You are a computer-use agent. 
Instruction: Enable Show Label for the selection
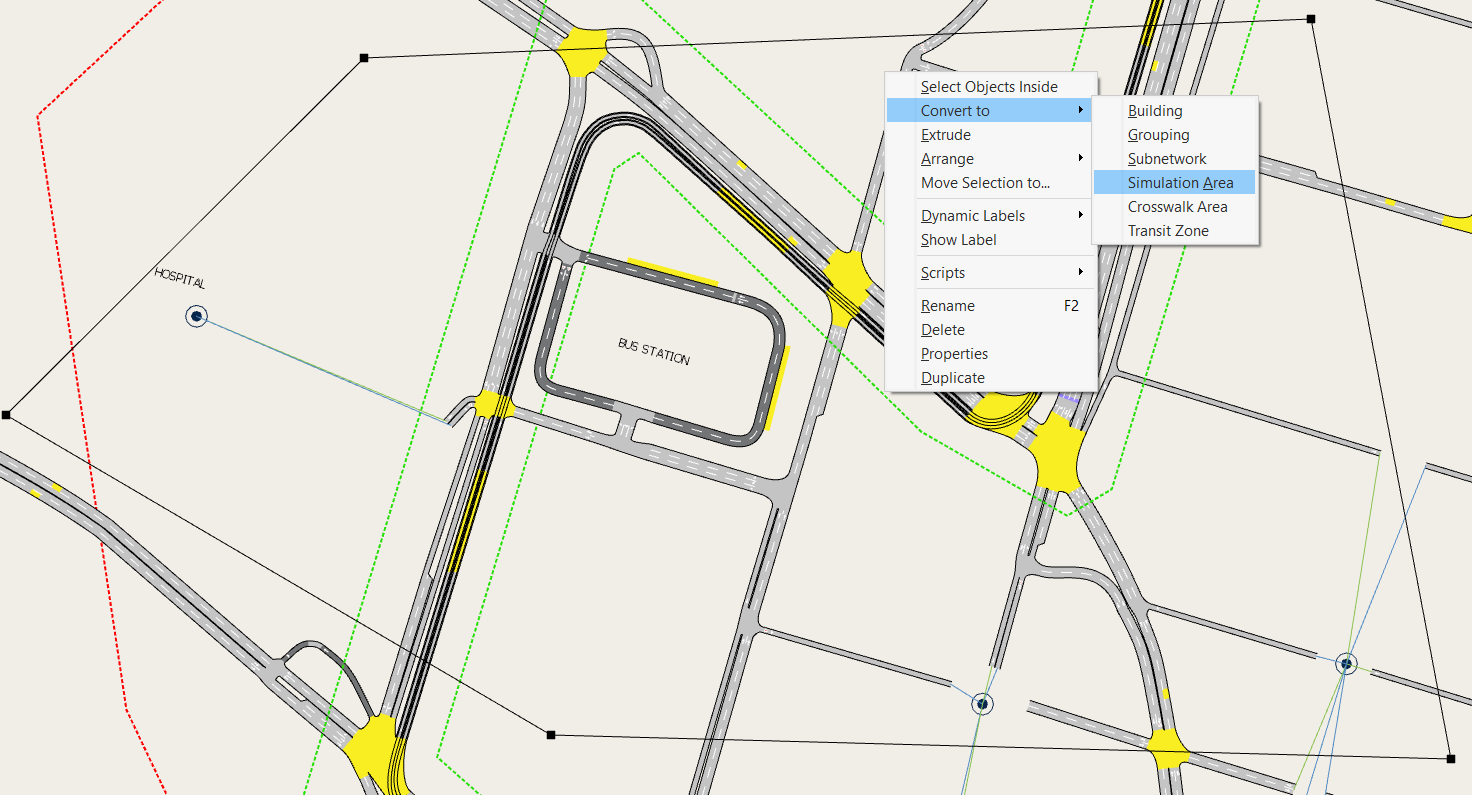tap(958, 240)
